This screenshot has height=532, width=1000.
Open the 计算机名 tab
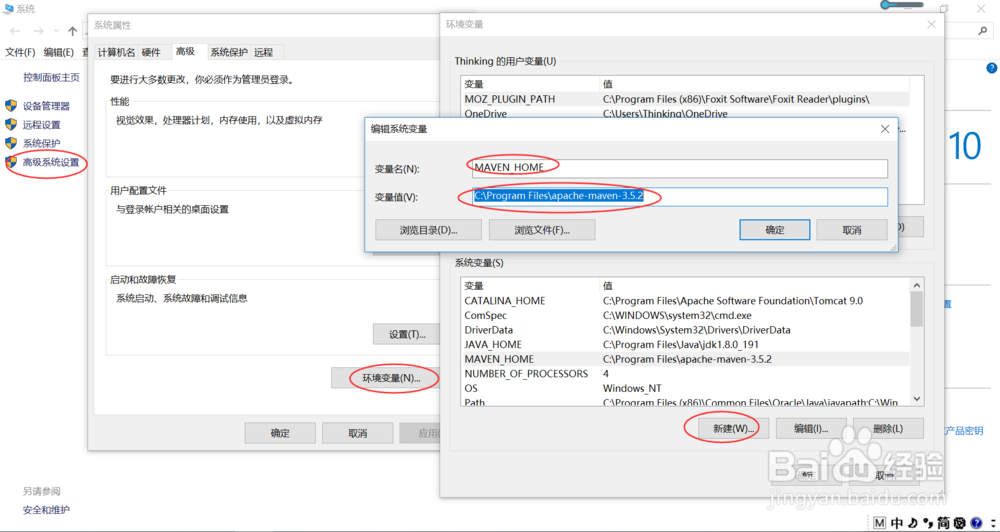116,52
